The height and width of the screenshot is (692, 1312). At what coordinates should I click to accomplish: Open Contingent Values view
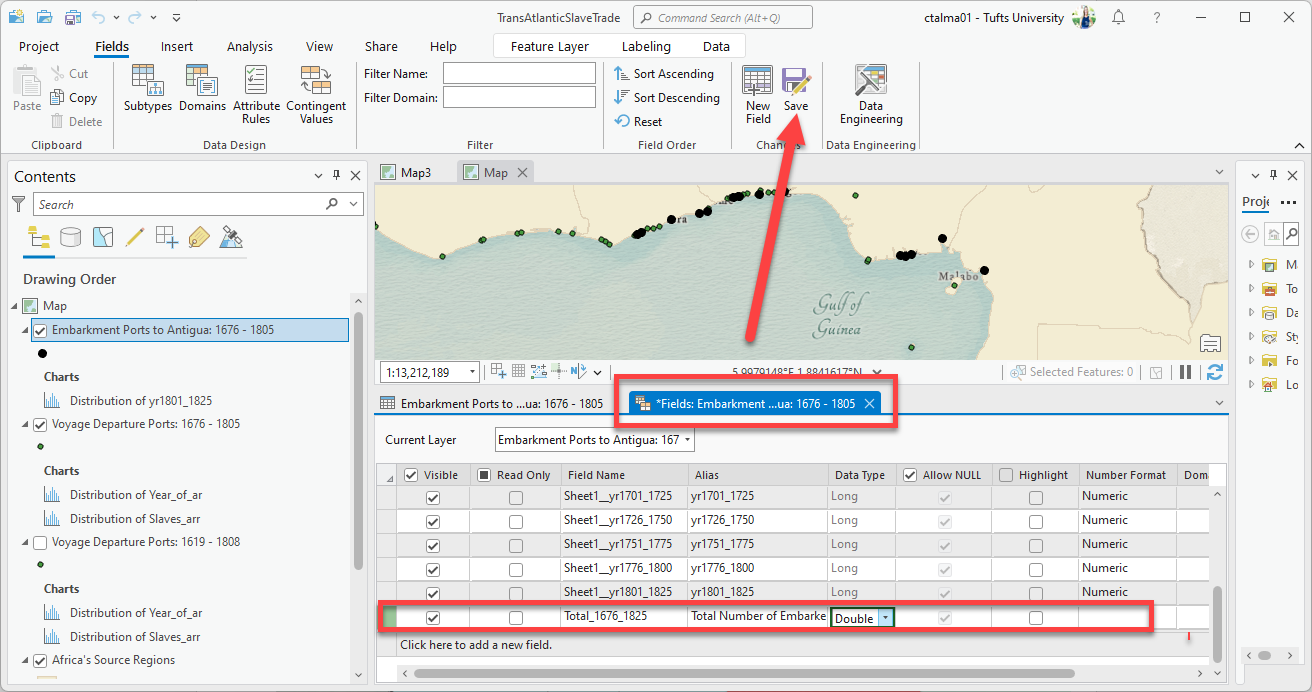point(316,92)
